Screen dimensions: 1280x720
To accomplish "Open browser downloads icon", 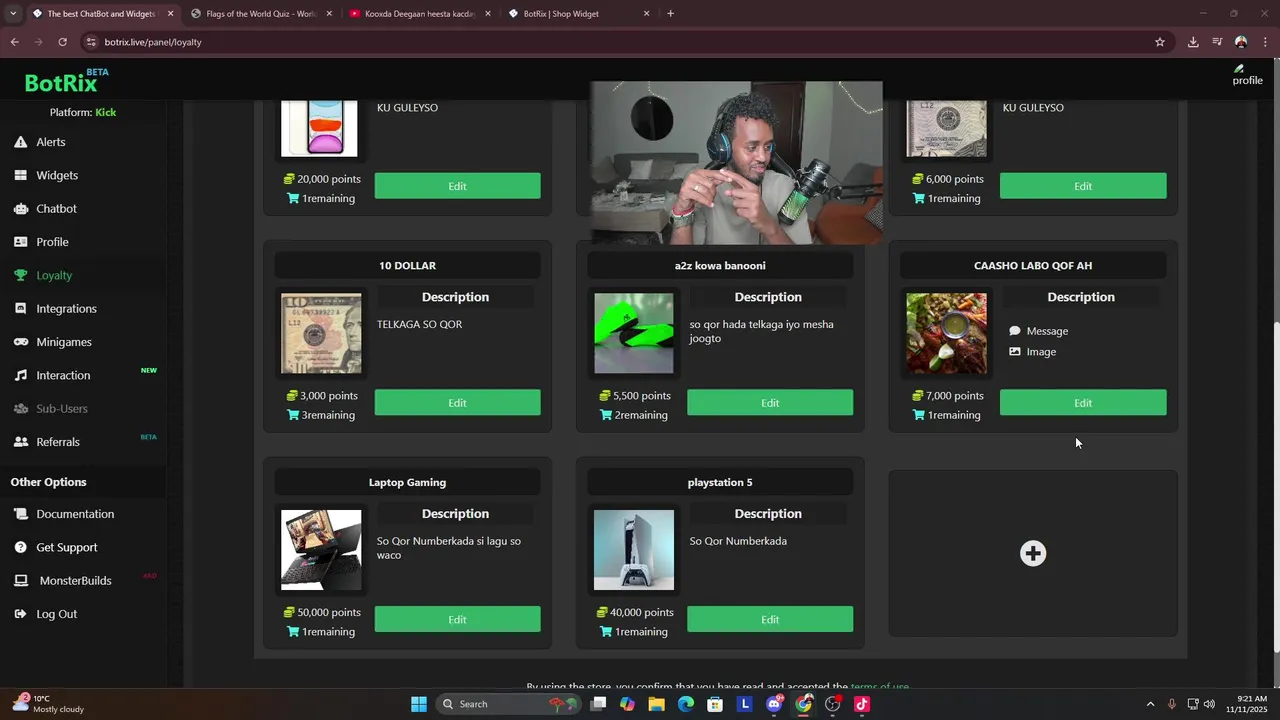I will click(1193, 42).
